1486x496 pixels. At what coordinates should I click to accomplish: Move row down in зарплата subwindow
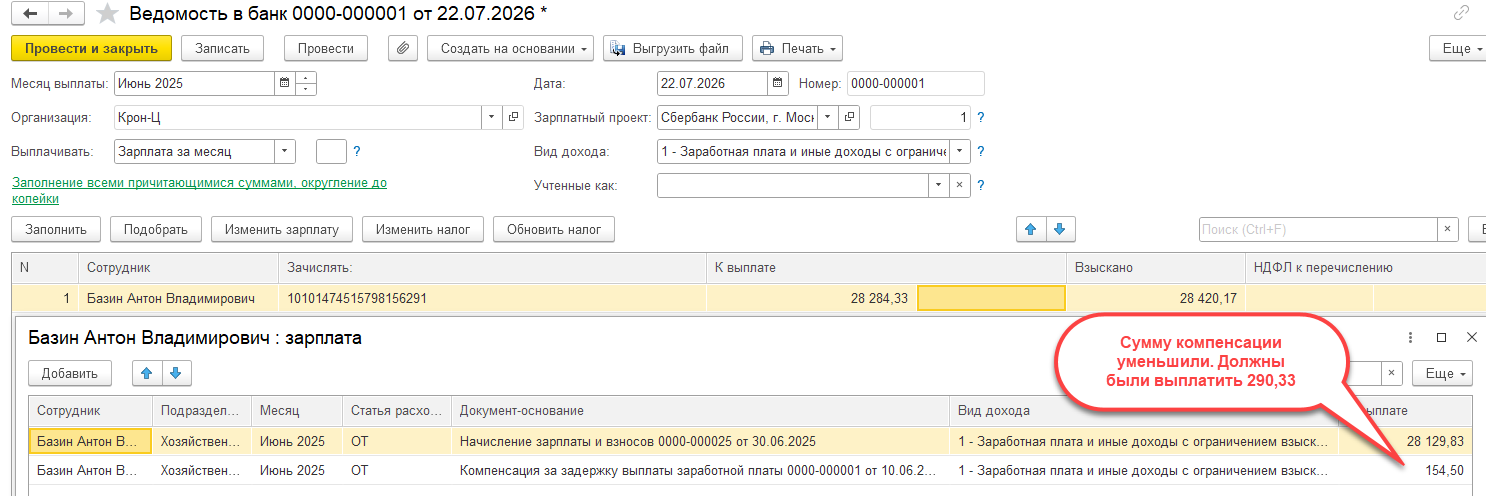[176, 374]
